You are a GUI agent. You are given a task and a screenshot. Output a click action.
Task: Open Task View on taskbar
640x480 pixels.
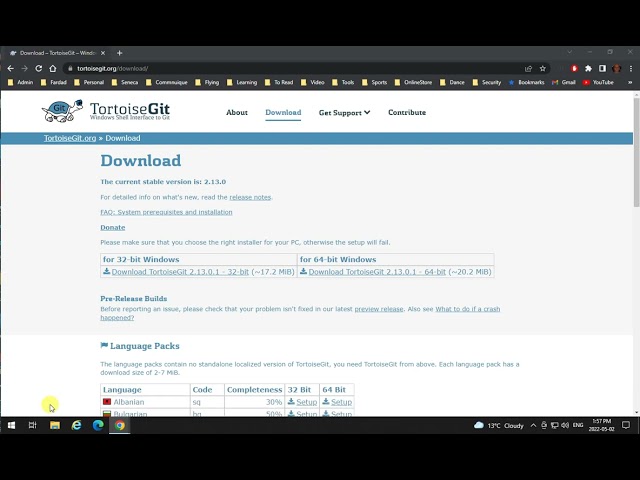(x=33, y=425)
